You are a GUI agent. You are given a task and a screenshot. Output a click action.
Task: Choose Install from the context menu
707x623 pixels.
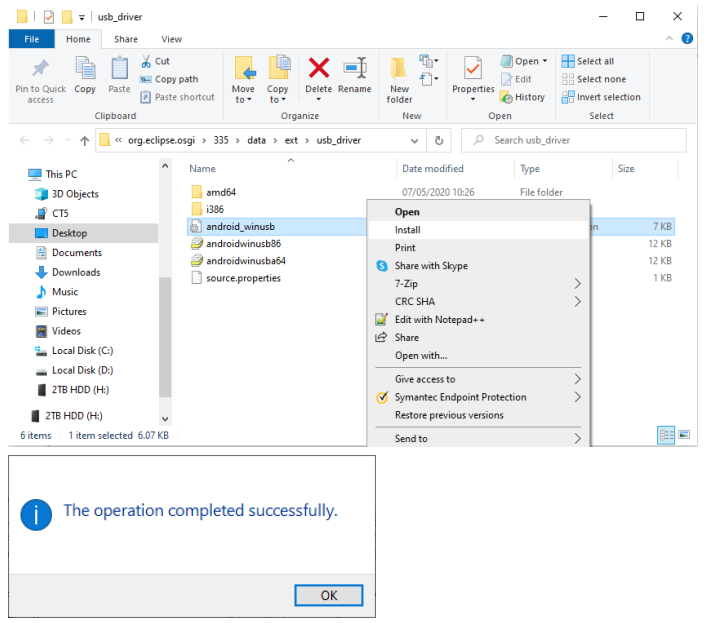tap(408, 230)
